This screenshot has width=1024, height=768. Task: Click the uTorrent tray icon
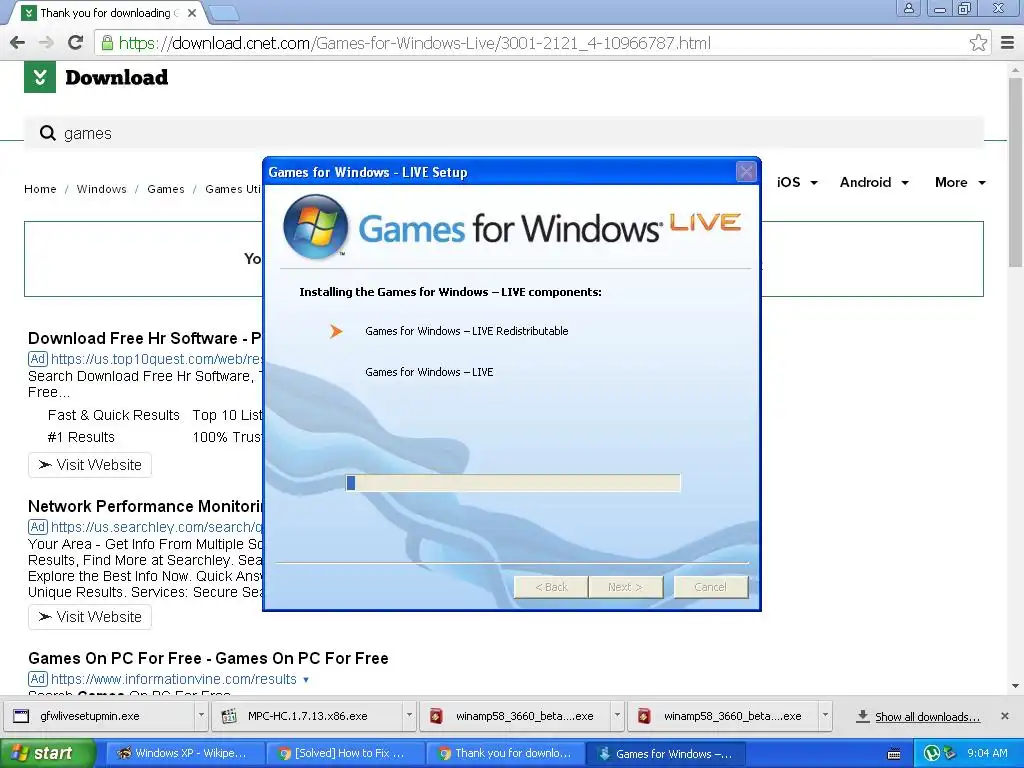(931, 753)
